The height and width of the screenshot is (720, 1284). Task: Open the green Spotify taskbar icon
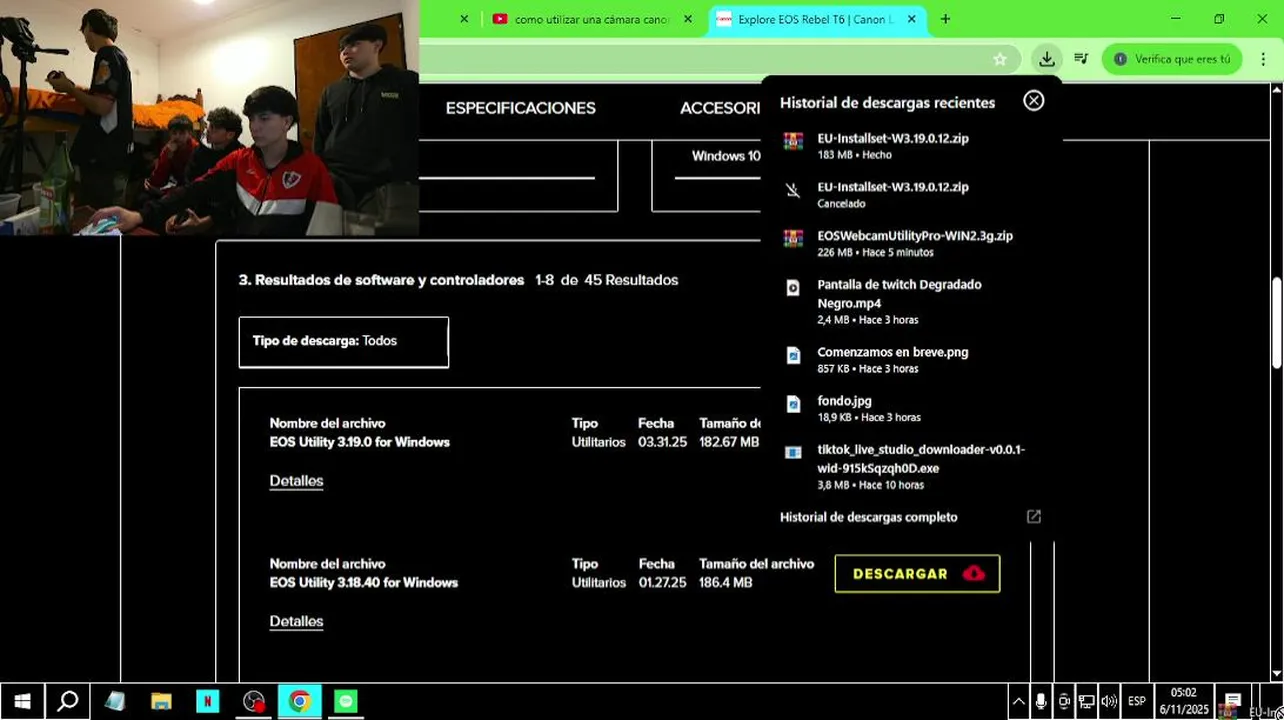point(345,702)
